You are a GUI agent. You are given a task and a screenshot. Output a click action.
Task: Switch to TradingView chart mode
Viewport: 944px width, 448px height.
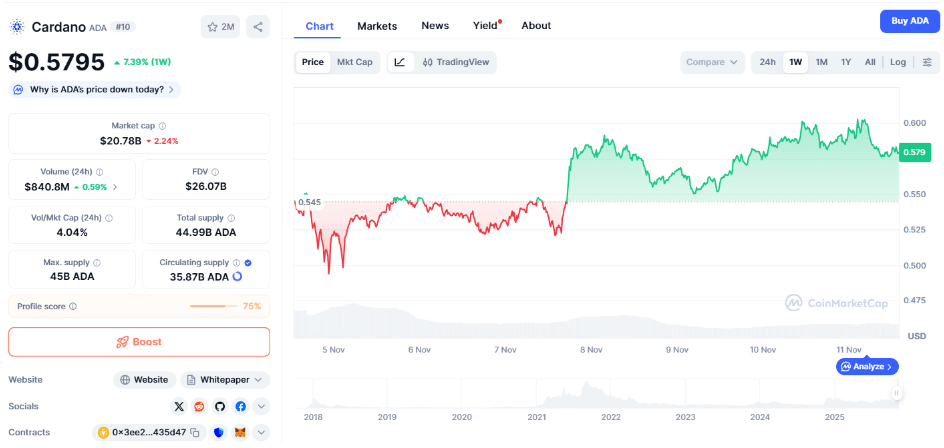(456, 62)
